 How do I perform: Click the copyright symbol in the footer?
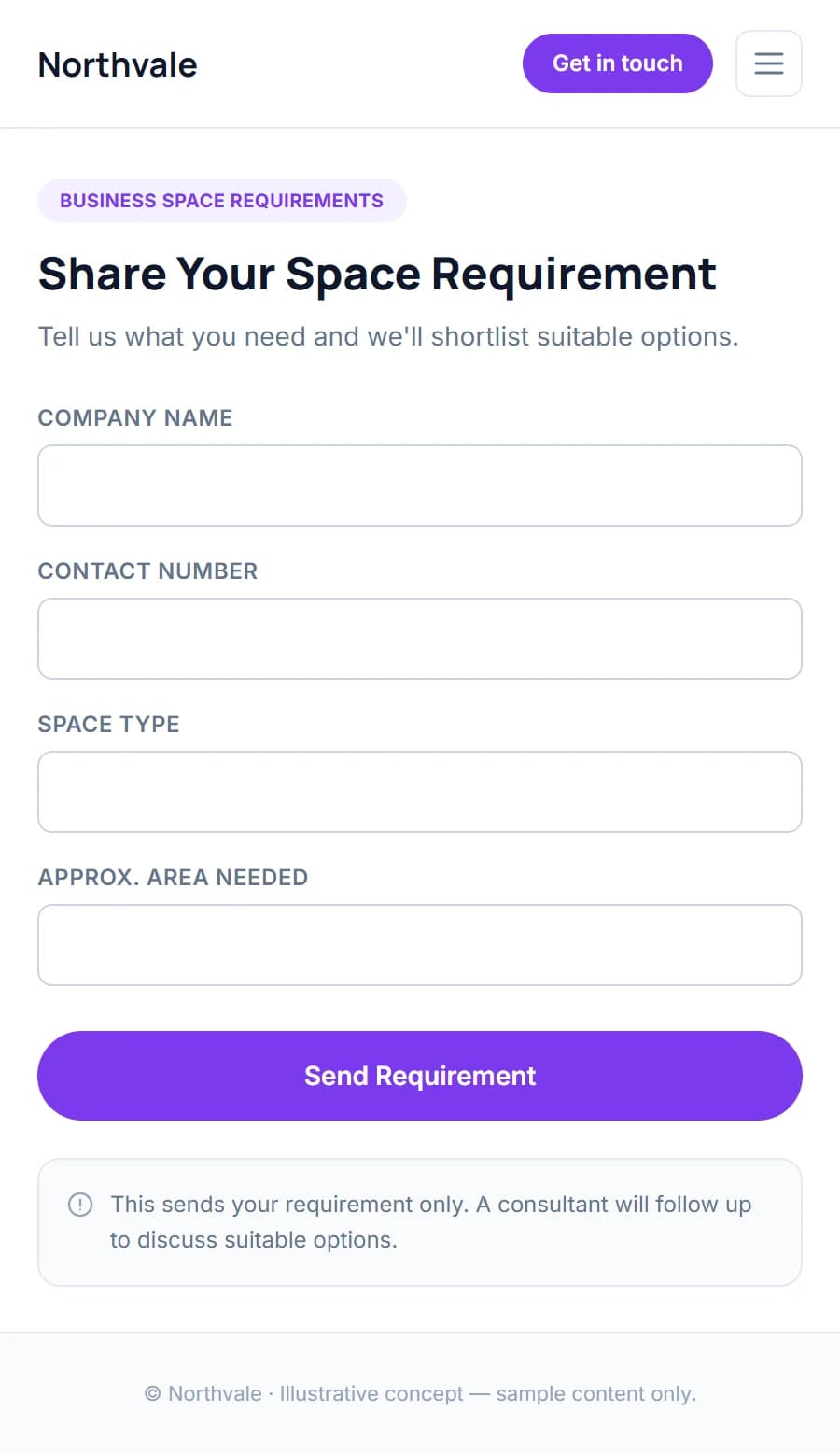(152, 1394)
